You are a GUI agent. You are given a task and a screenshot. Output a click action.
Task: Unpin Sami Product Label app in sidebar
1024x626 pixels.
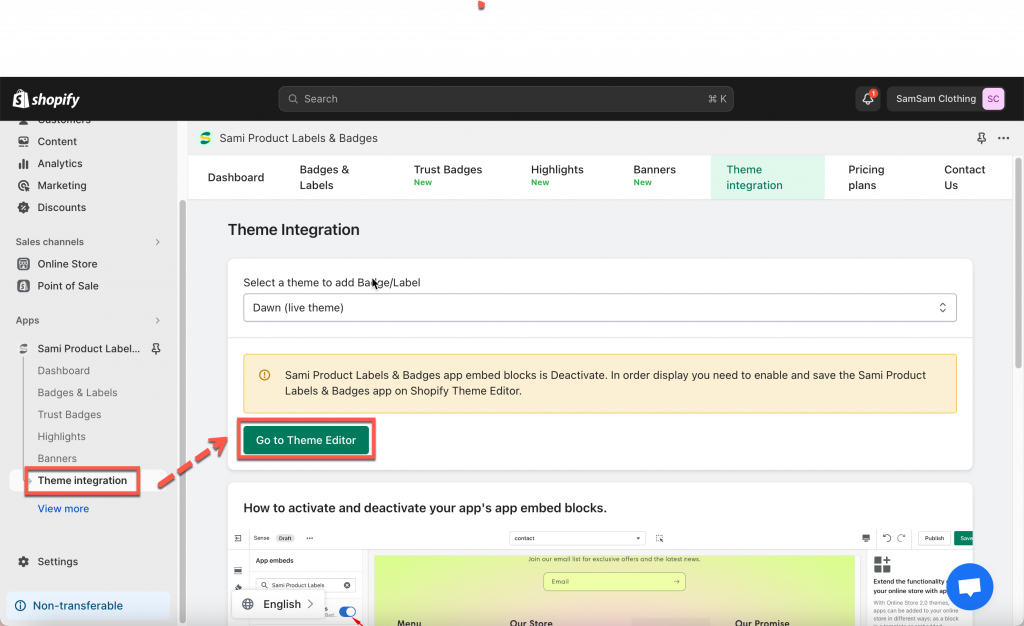(x=156, y=349)
